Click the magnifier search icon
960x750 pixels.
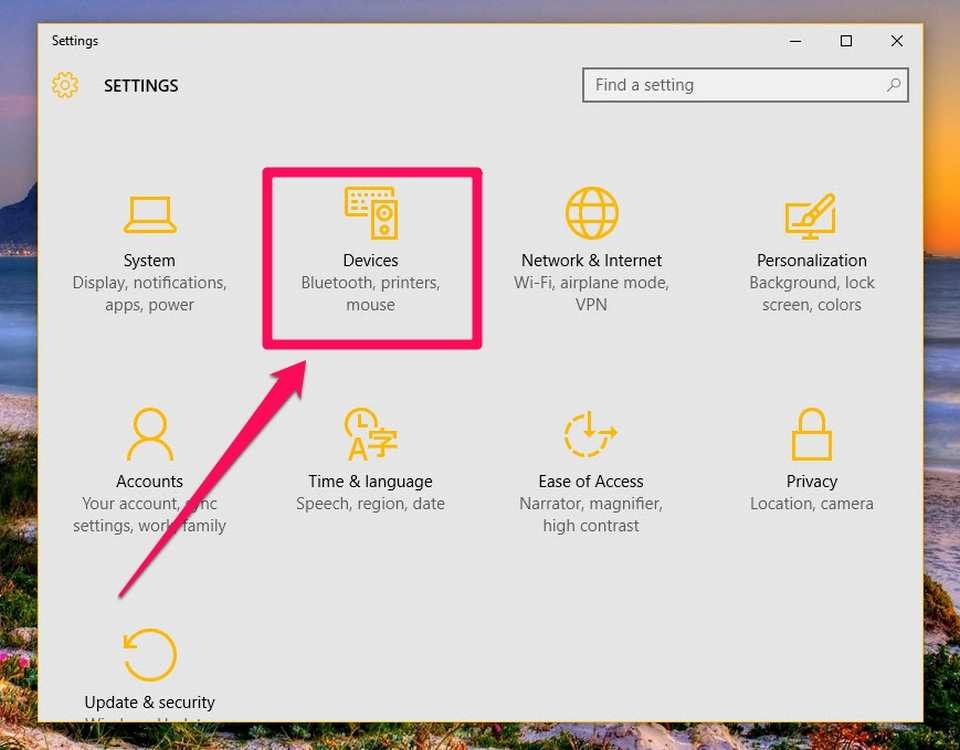tap(894, 85)
